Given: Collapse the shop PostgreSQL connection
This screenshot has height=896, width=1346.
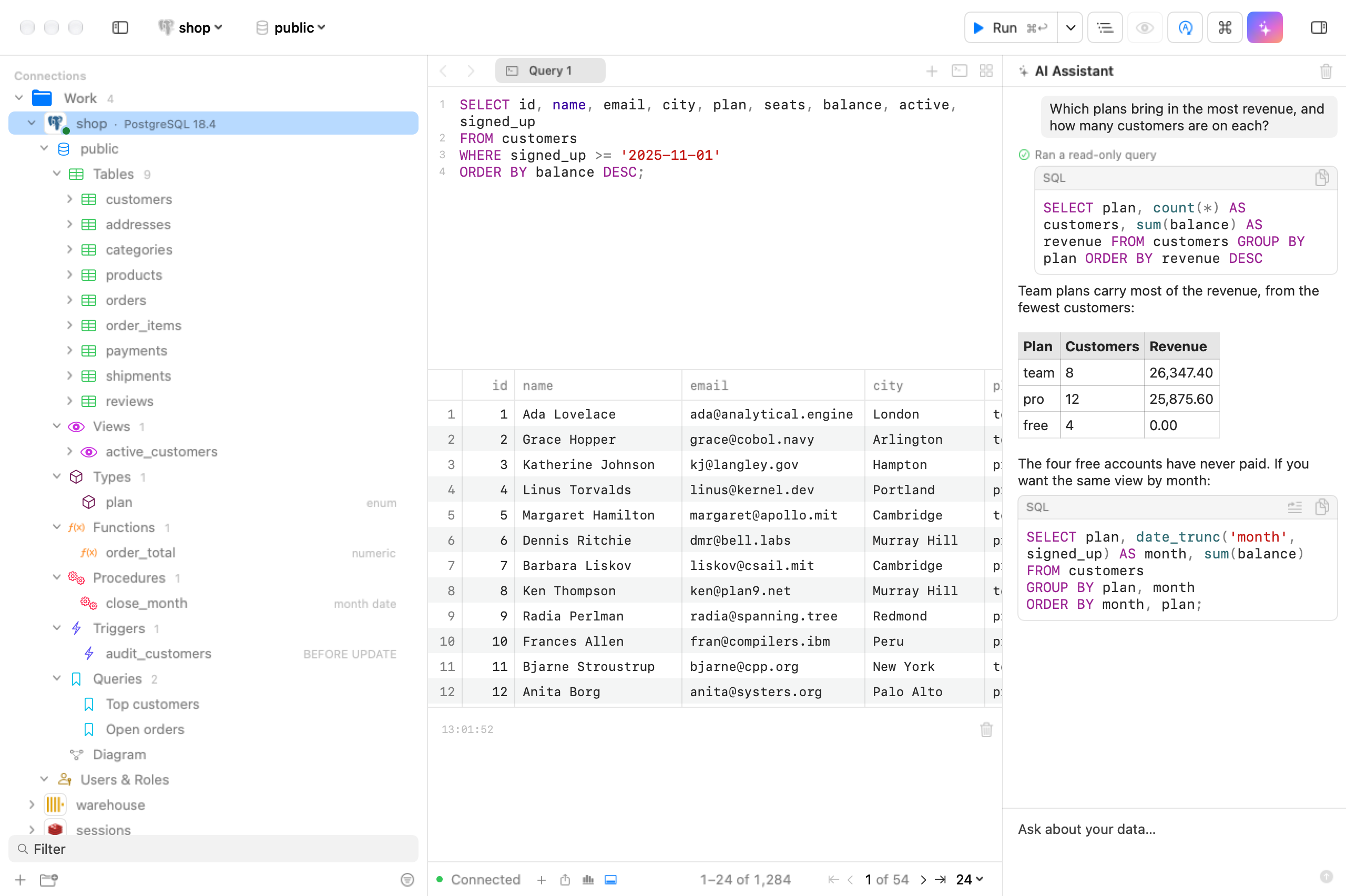Looking at the screenshot, I should point(32,123).
